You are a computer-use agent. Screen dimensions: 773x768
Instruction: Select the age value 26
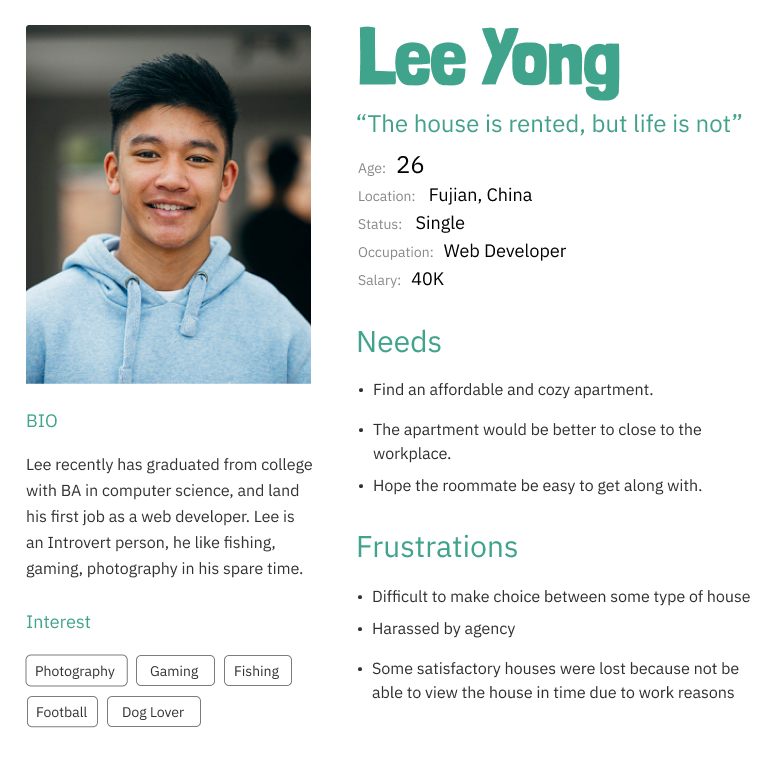(x=410, y=165)
